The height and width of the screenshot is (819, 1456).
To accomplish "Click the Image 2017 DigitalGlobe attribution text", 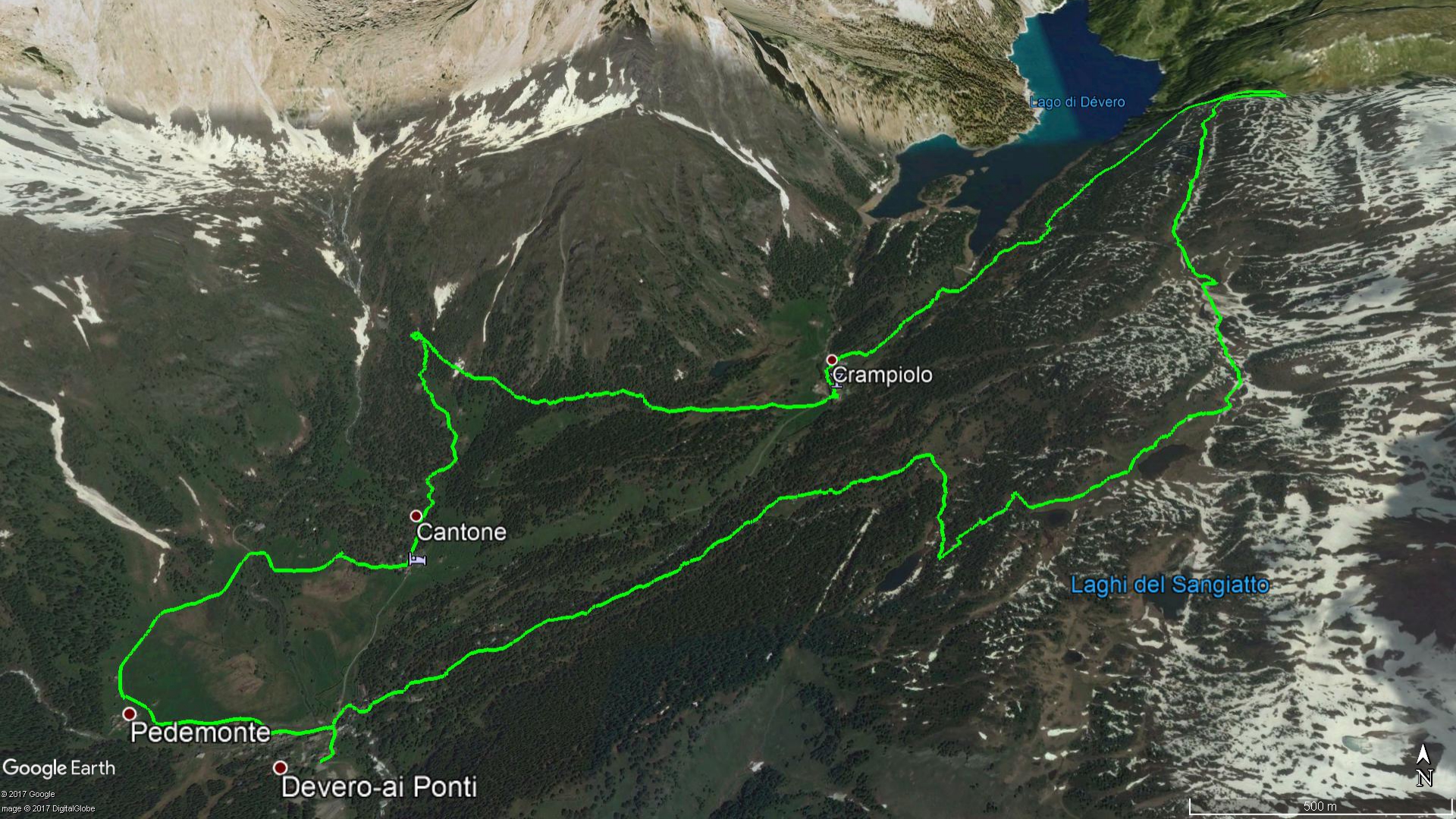I will tap(48, 809).
